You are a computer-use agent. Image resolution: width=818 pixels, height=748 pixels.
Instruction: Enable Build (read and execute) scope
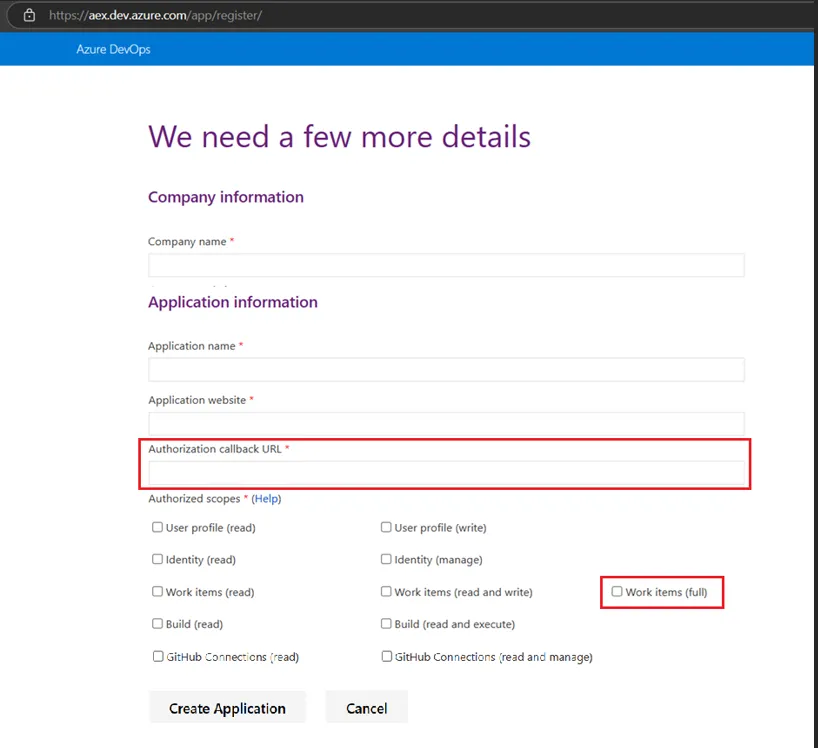pyautogui.click(x=385, y=624)
